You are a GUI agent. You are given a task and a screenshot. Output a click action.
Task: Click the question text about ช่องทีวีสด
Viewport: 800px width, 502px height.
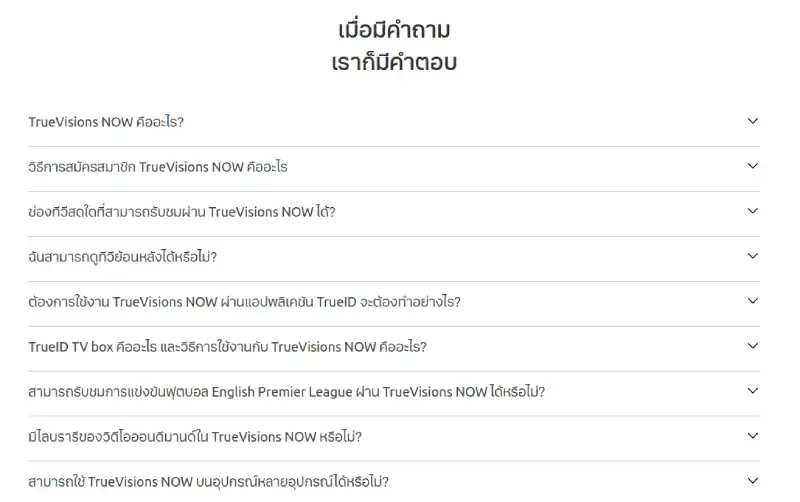pyautogui.click(x=182, y=212)
